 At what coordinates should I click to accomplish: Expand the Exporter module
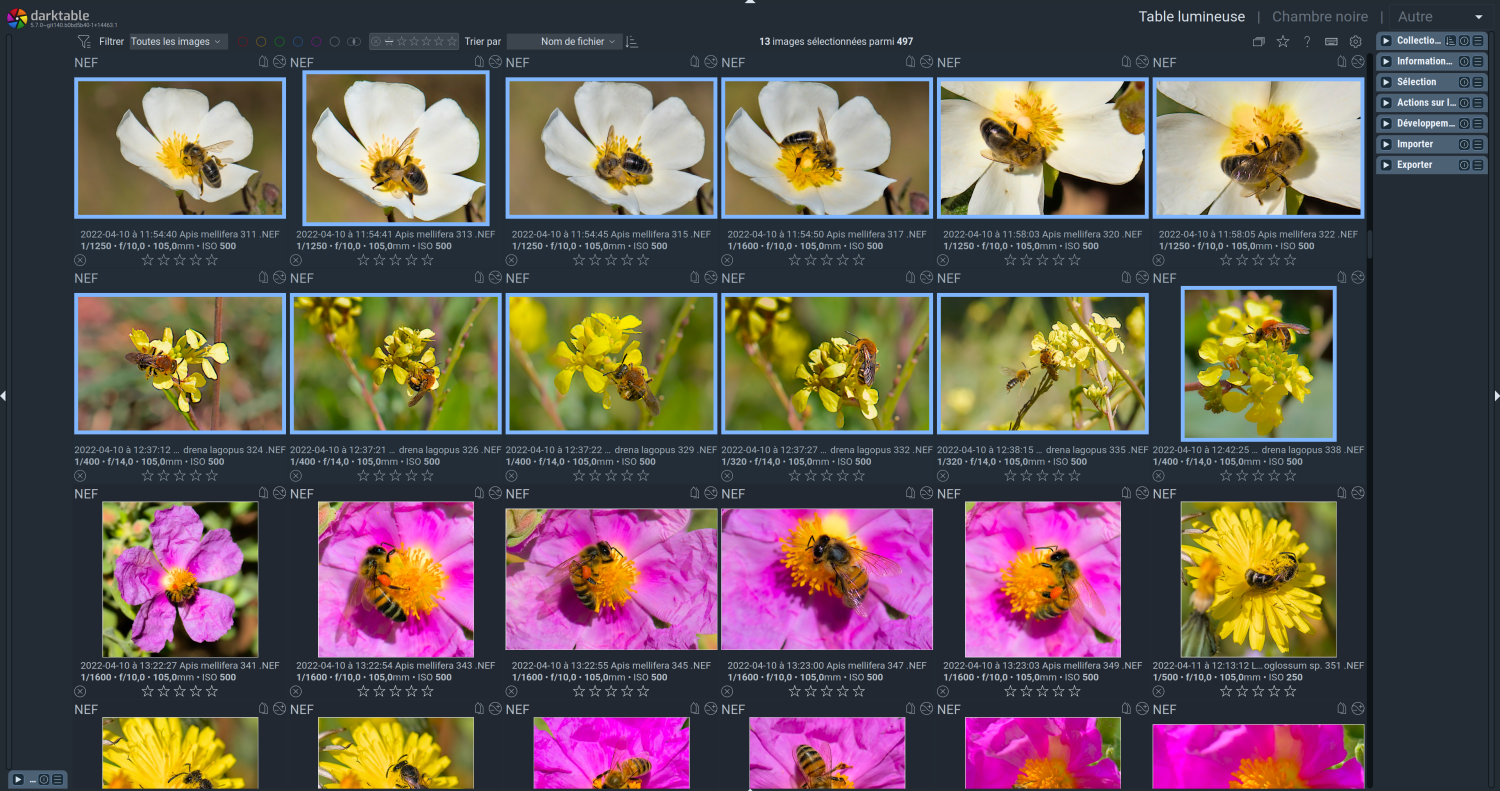tap(1386, 165)
